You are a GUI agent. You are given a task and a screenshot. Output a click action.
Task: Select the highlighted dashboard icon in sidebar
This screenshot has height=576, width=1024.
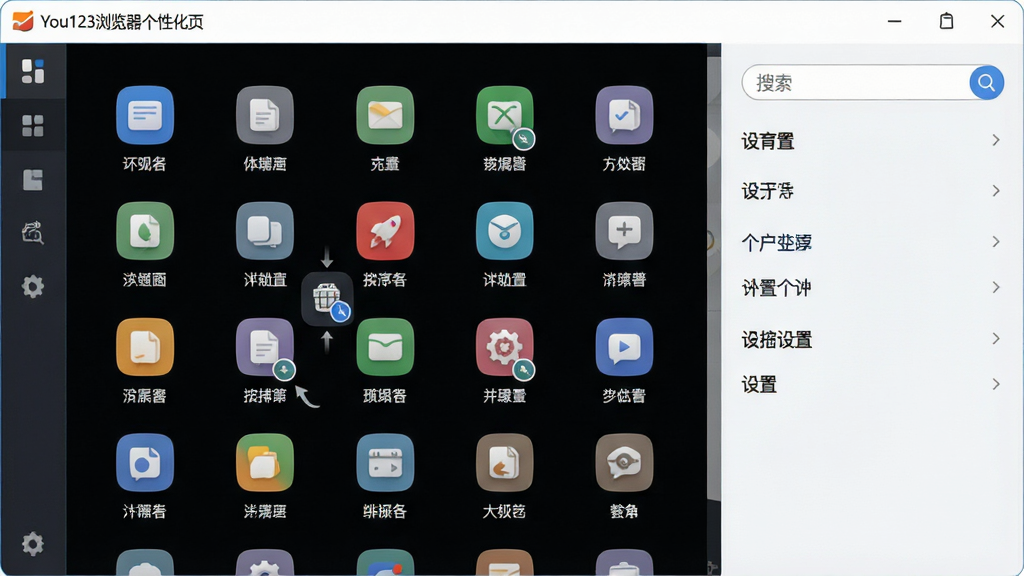tap(33, 71)
